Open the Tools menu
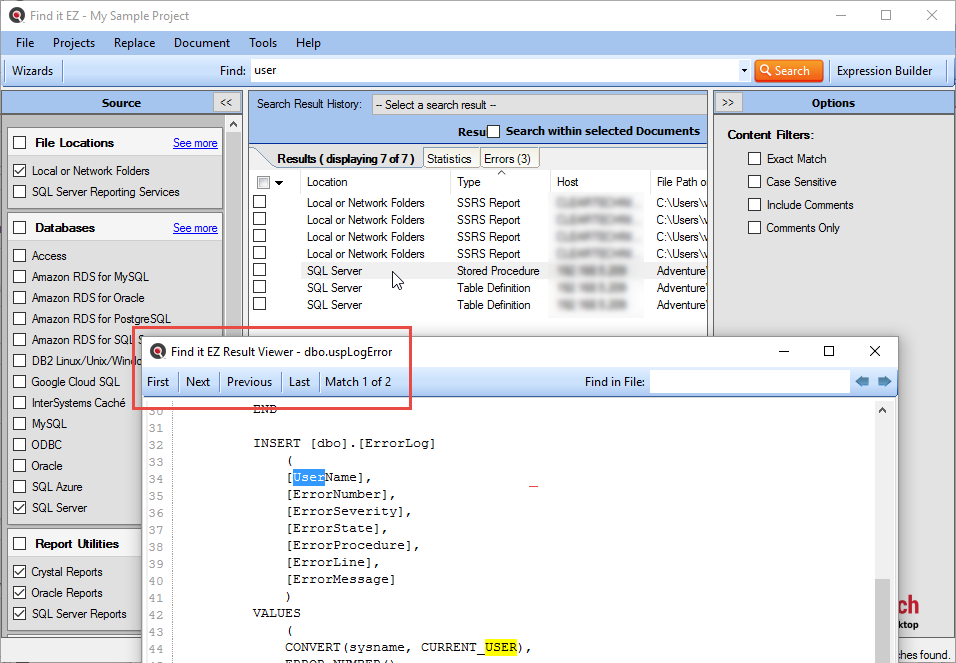Viewport: 956px width, 663px height. click(x=263, y=43)
